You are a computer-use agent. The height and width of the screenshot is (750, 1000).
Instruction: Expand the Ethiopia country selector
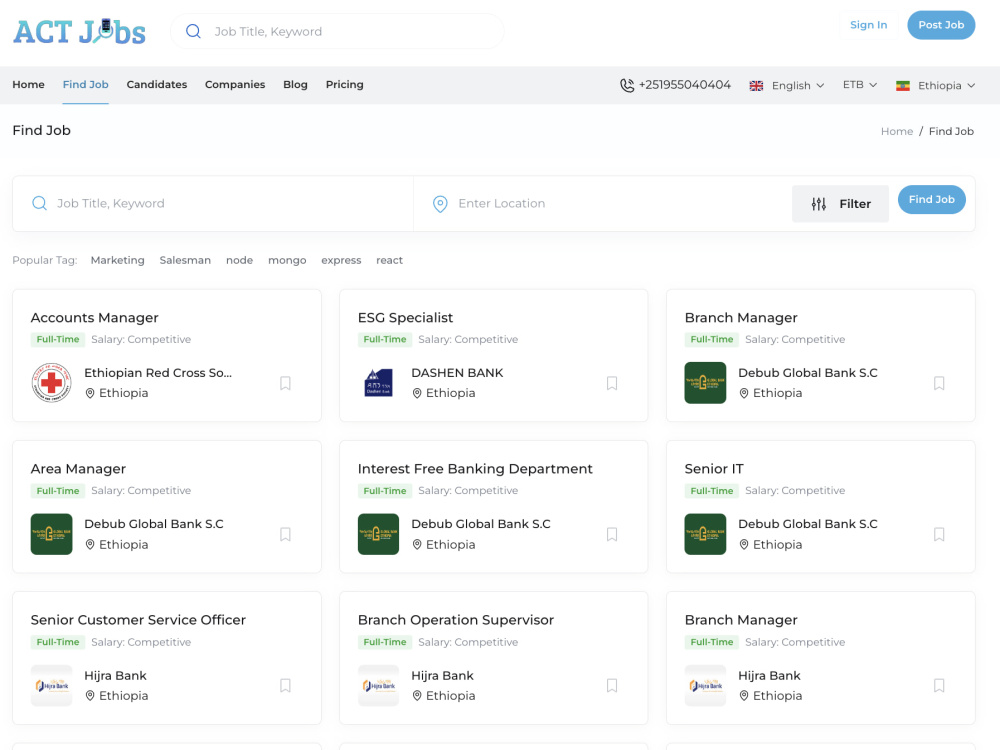point(936,85)
